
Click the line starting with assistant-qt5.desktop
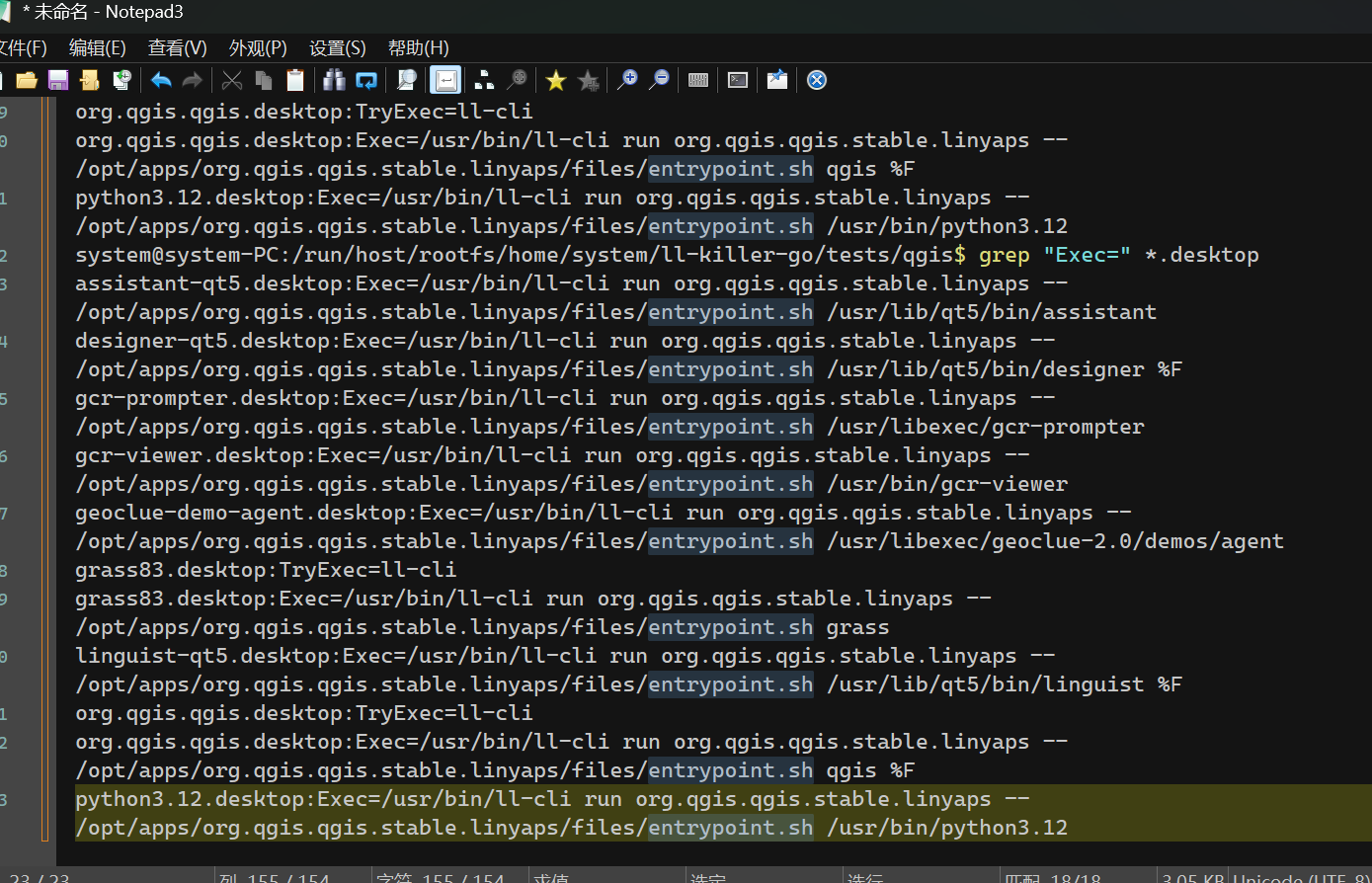(572, 283)
